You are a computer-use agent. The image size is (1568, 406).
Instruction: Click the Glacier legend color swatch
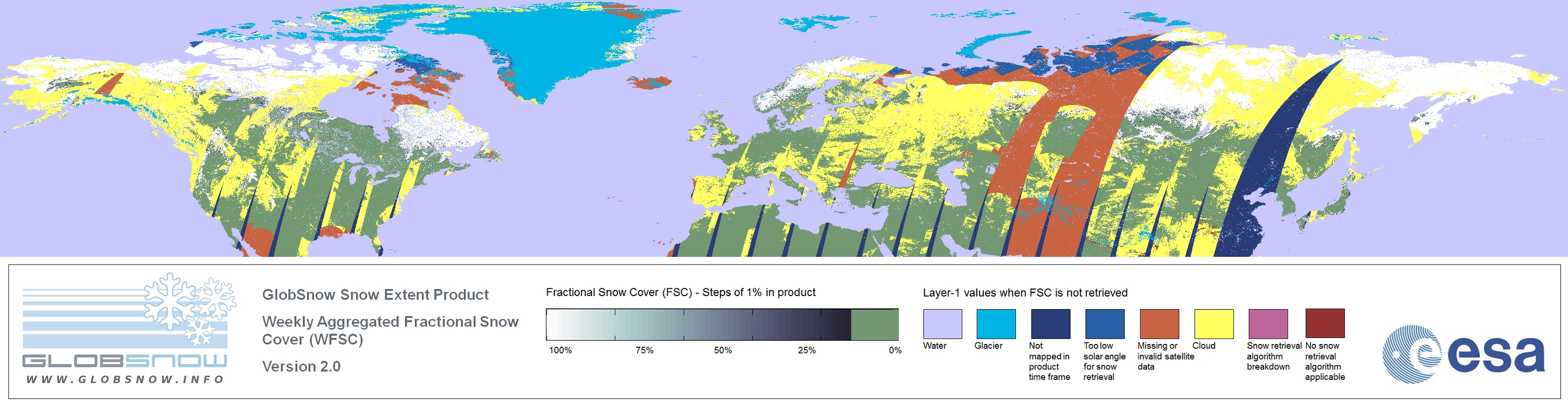996,324
